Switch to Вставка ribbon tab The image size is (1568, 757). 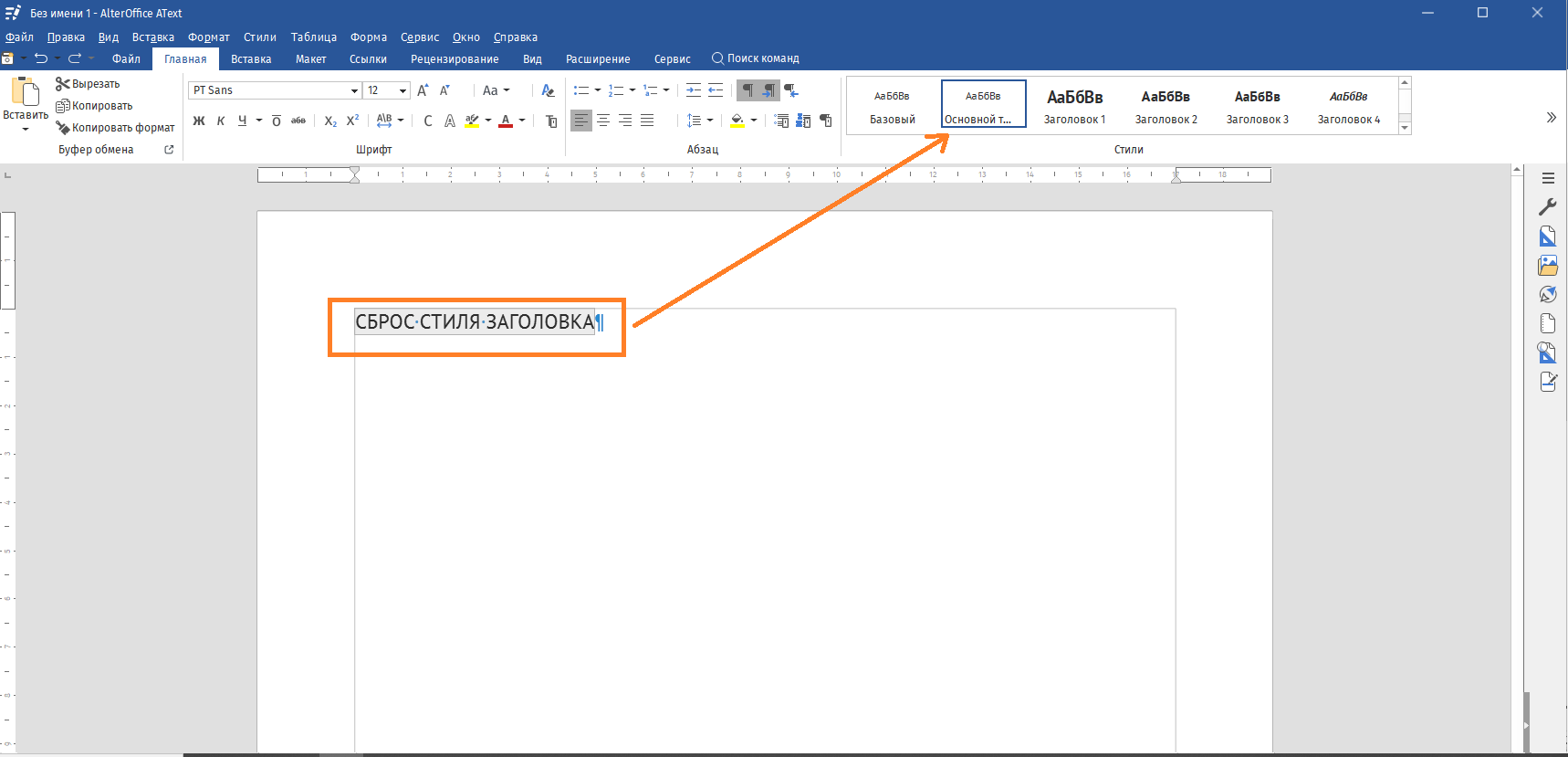pos(251,59)
